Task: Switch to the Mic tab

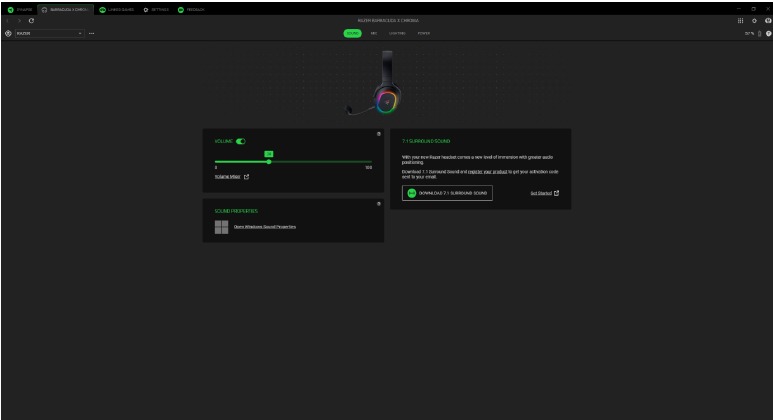Action: click(x=374, y=34)
